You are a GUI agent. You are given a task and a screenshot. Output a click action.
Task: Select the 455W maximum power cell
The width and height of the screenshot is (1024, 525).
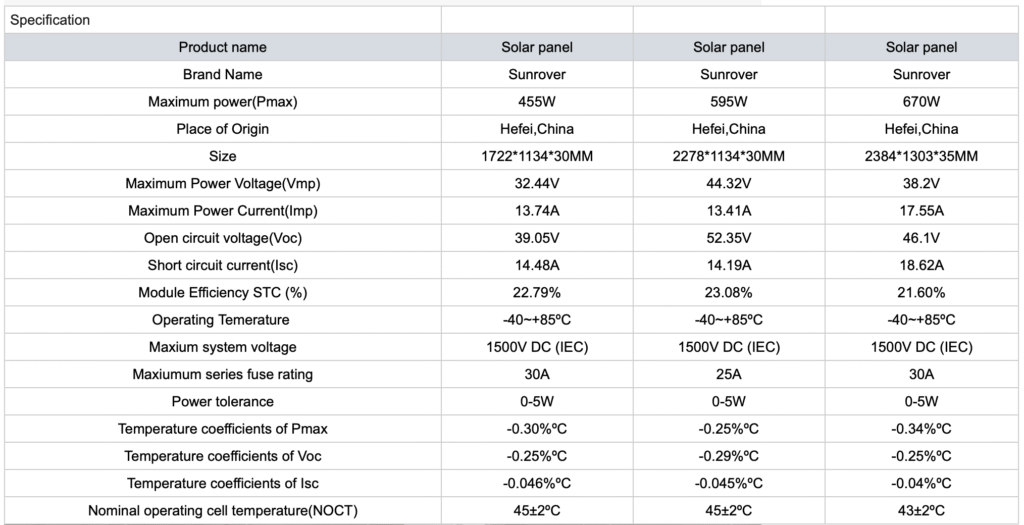coord(537,102)
